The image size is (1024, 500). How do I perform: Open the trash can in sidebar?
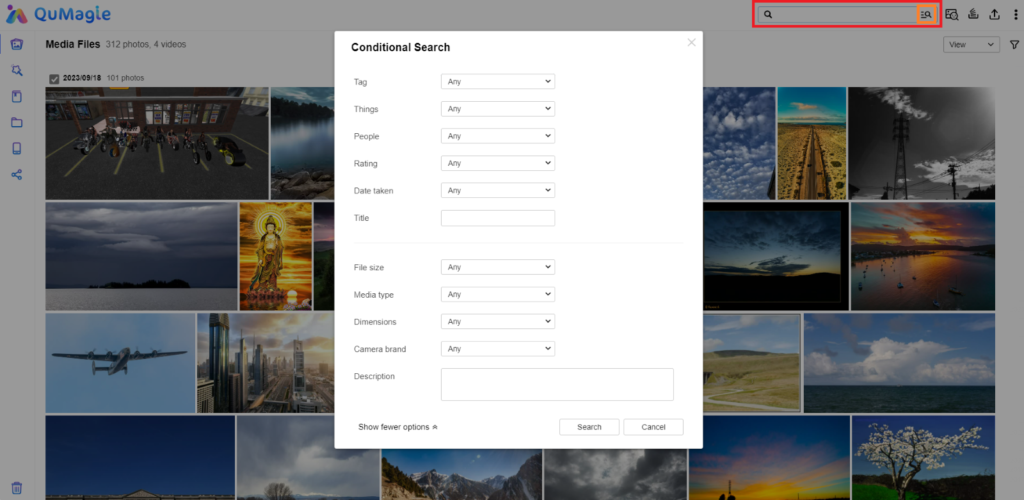17,489
